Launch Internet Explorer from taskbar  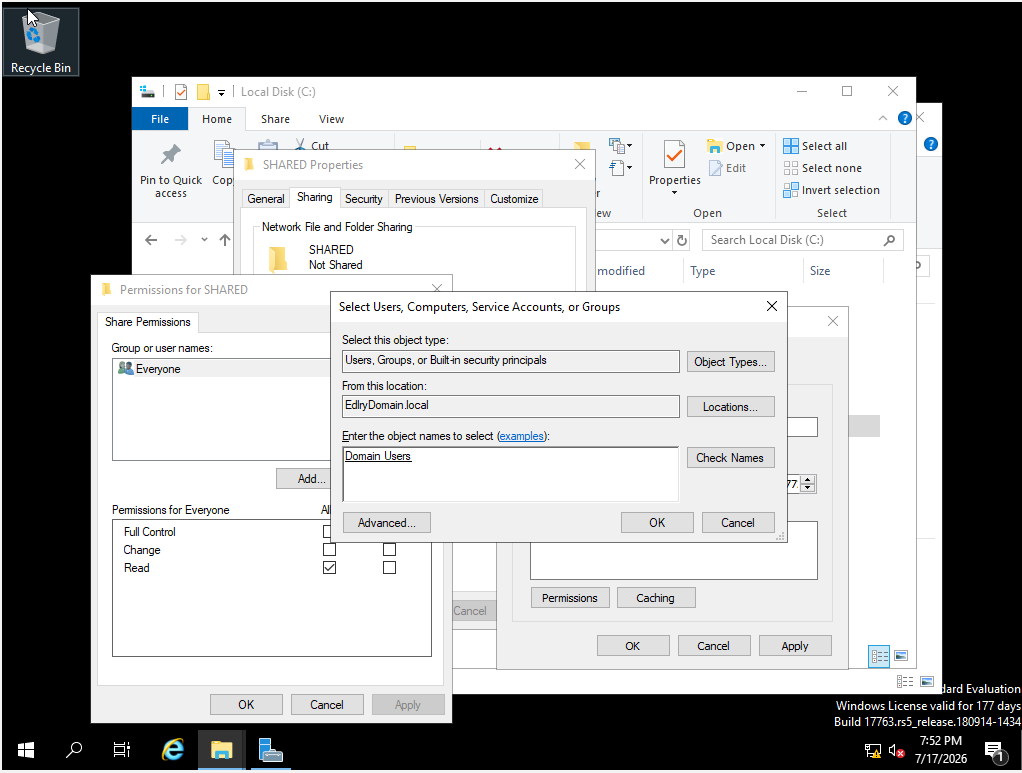pyautogui.click(x=173, y=750)
